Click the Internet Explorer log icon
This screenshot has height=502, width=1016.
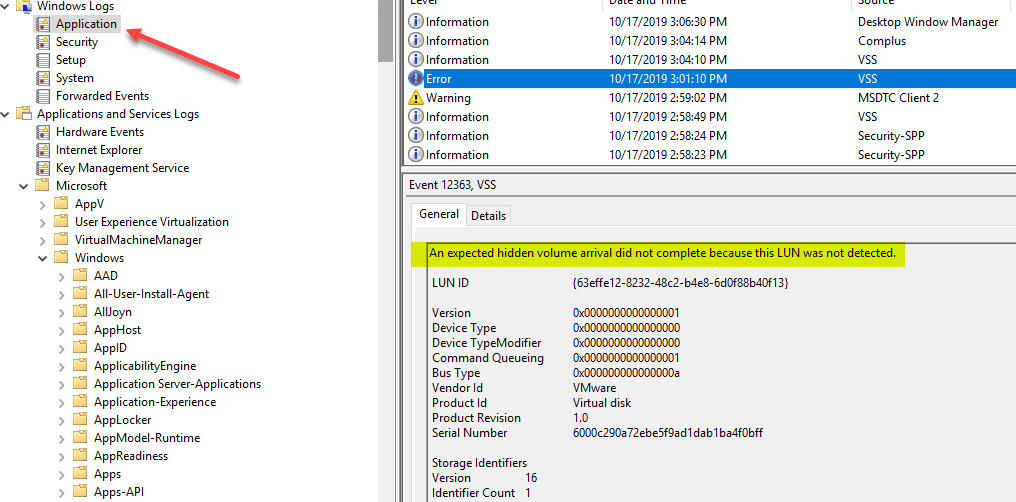click(43, 150)
